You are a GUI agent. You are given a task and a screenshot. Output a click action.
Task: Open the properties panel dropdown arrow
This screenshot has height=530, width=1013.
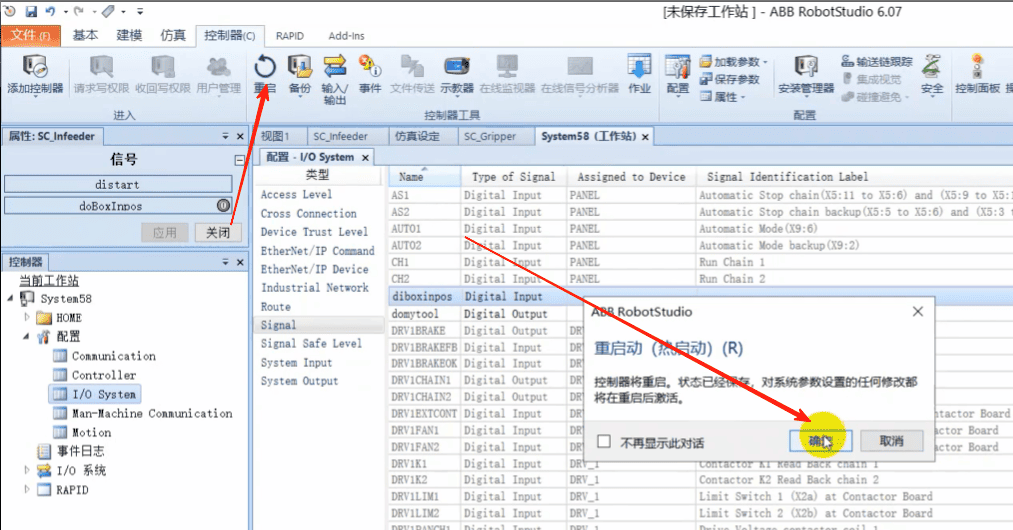pos(225,136)
